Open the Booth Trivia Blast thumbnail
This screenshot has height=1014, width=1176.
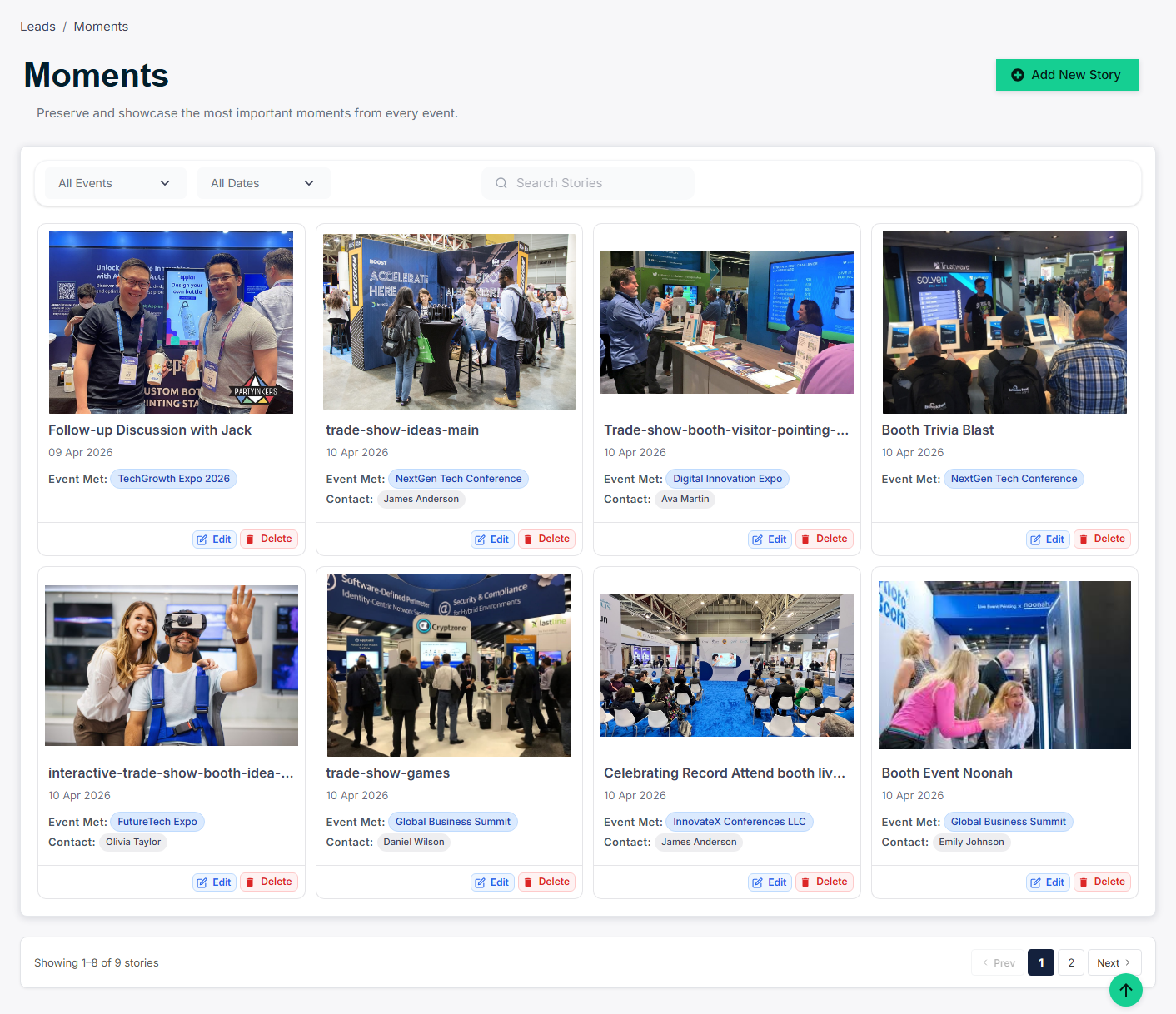pyautogui.click(x=1004, y=322)
